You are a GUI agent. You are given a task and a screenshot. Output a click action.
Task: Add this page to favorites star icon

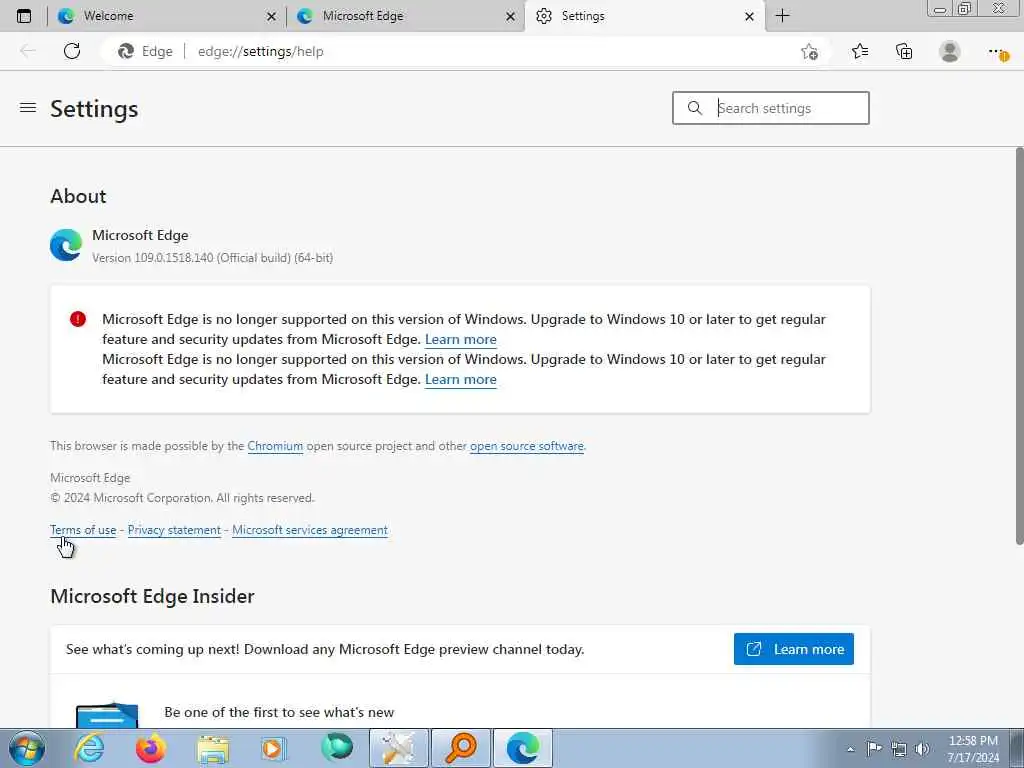click(809, 52)
